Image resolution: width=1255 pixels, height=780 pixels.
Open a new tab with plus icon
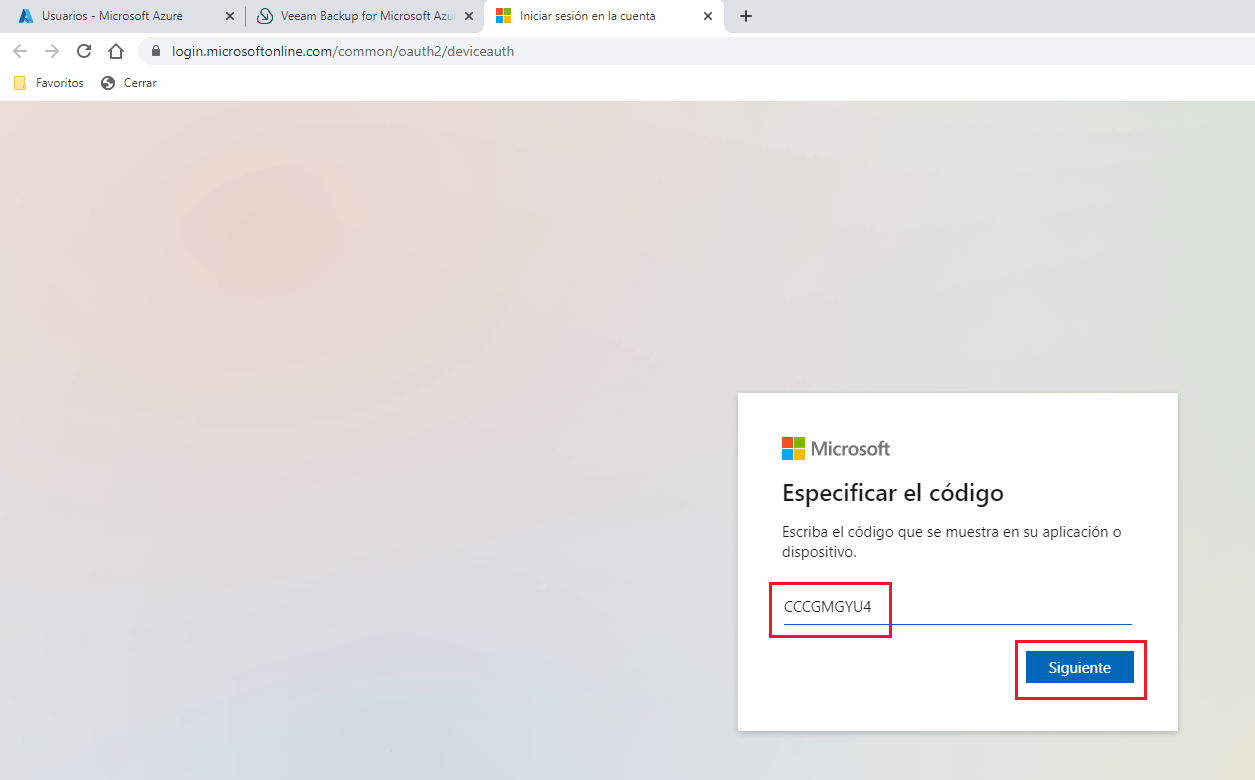point(745,16)
